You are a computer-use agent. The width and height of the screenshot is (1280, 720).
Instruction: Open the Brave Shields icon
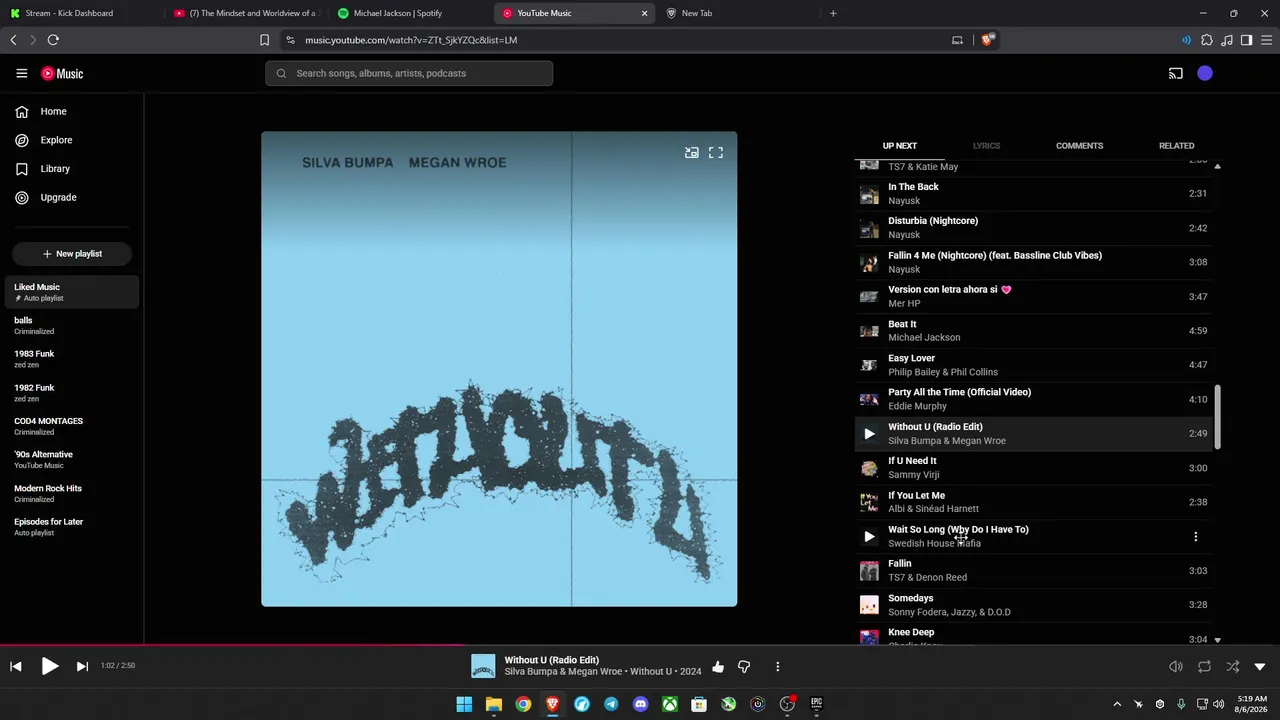988,40
